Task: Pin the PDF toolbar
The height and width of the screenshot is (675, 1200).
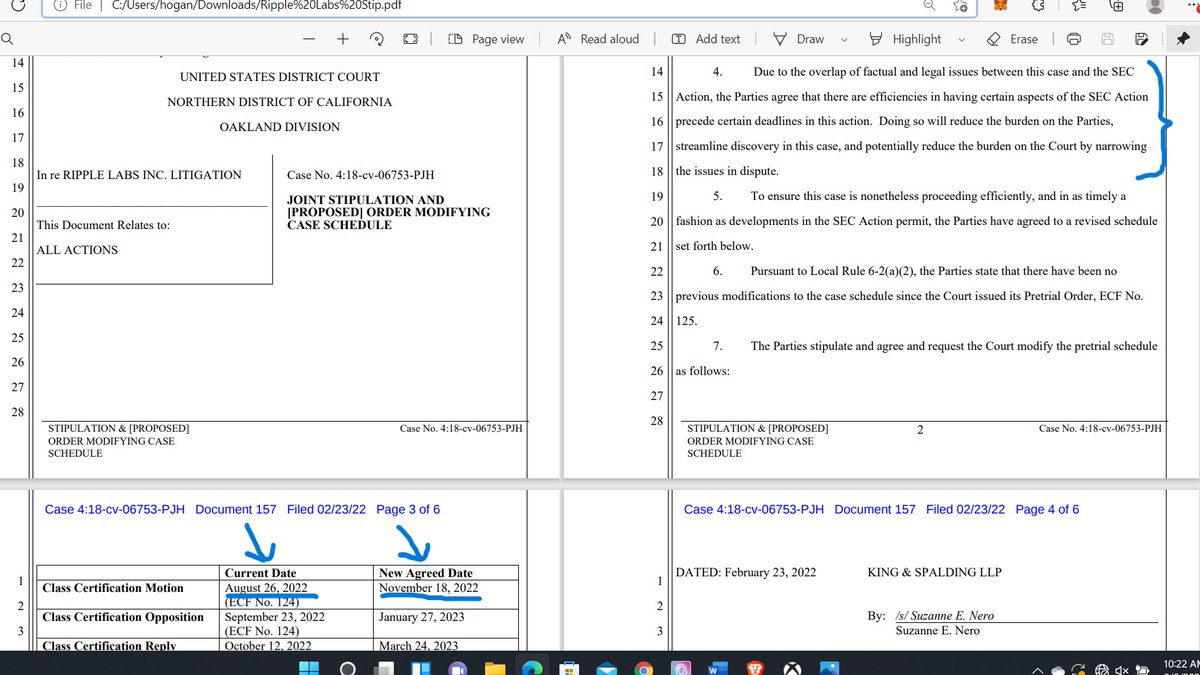Action: 1184,39
